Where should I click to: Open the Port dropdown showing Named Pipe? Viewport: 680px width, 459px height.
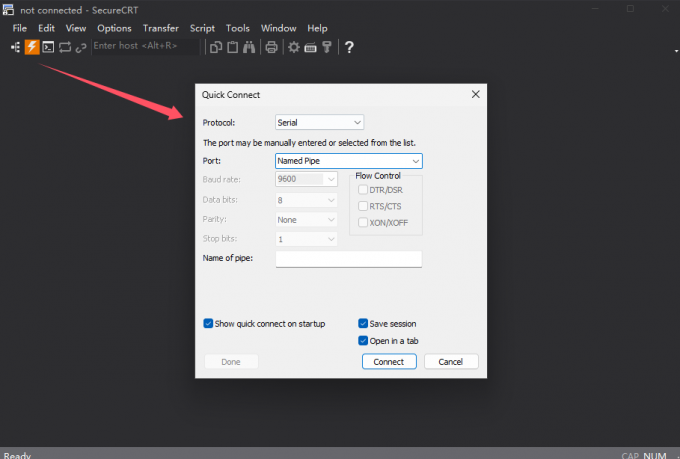pyautogui.click(x=349, y=161)
